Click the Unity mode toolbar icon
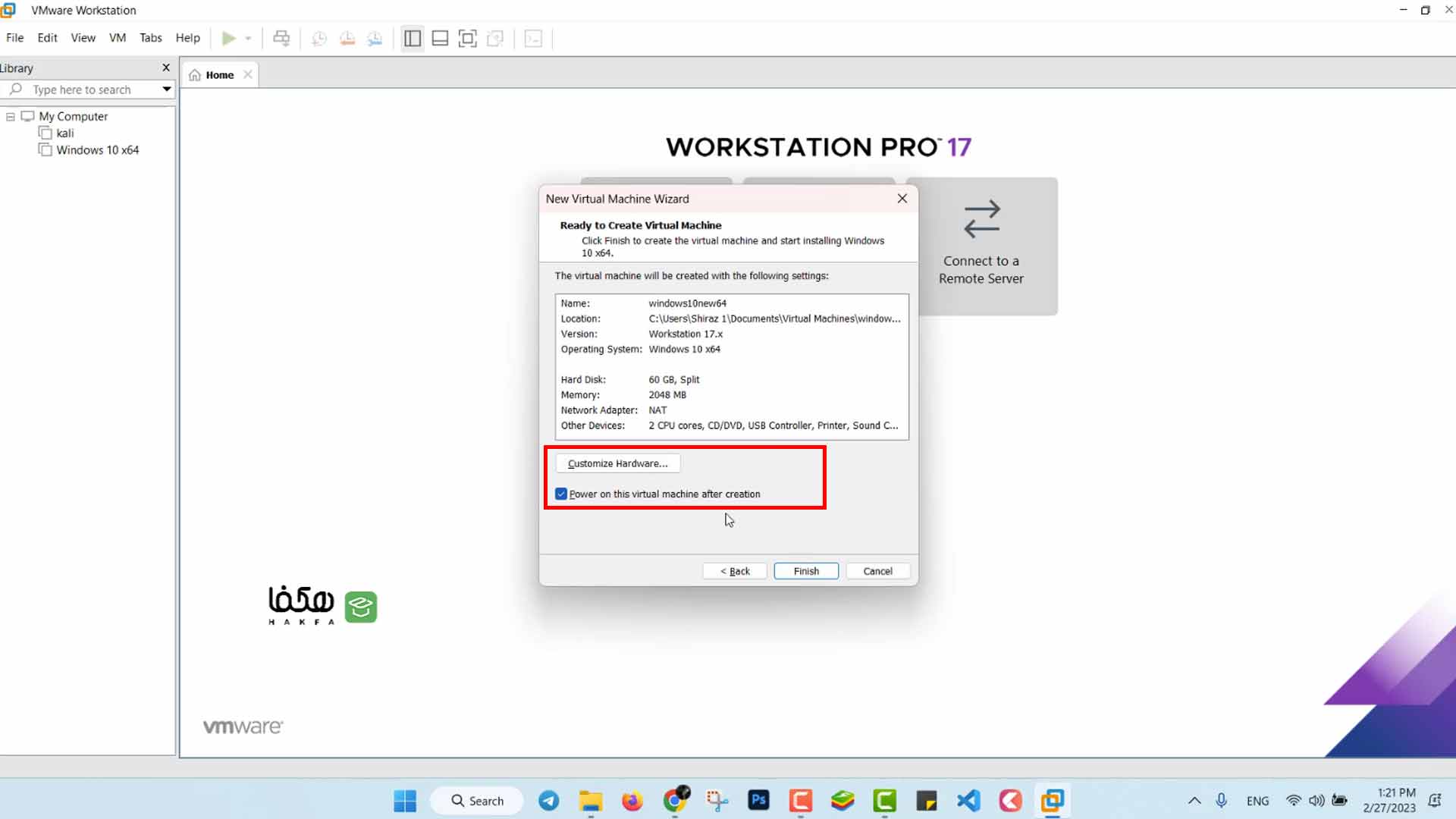 pos(495,38)
